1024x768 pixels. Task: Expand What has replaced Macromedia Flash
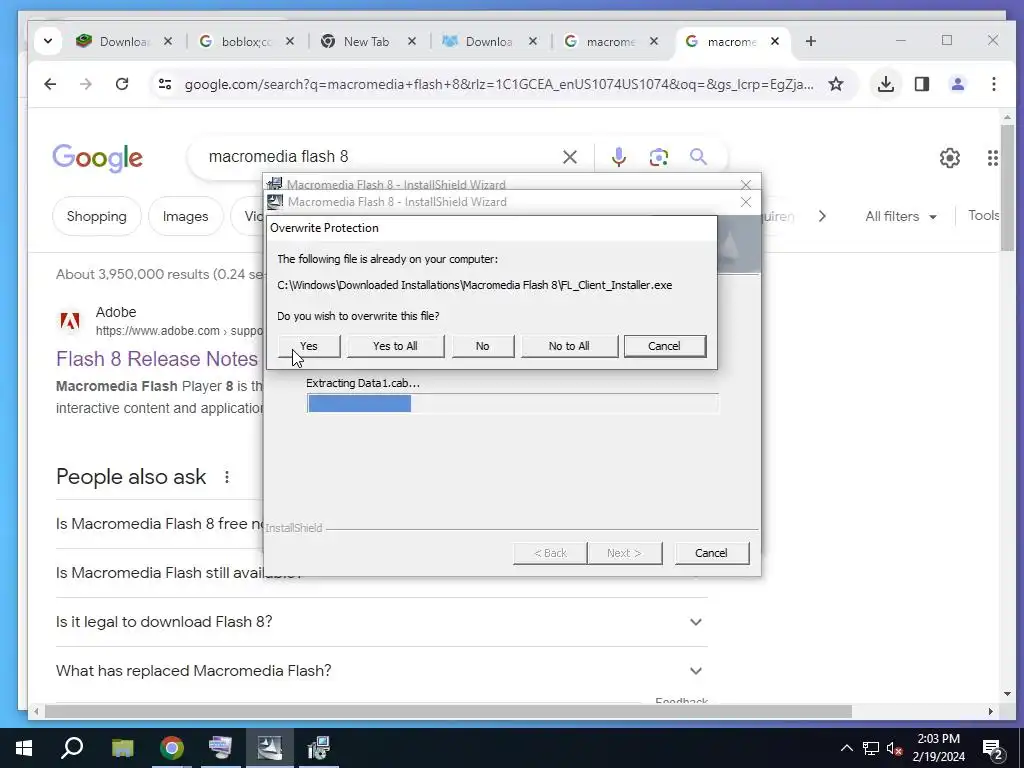(x=382, y=671)
